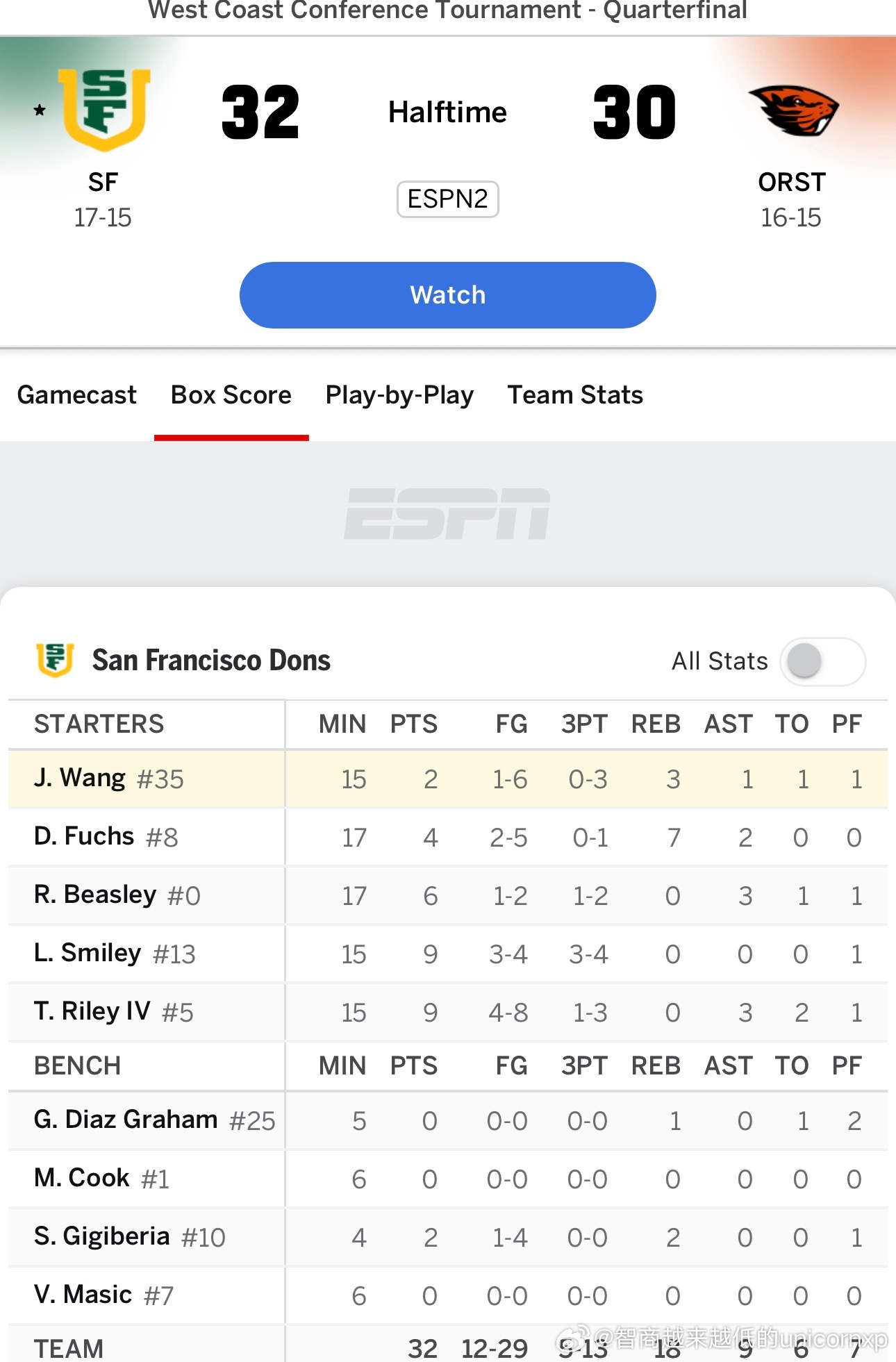Viewport: 896px width, 1362px height.
Task: Tap the San Francisco Dons team heading
Action: [x=211, y=661]
